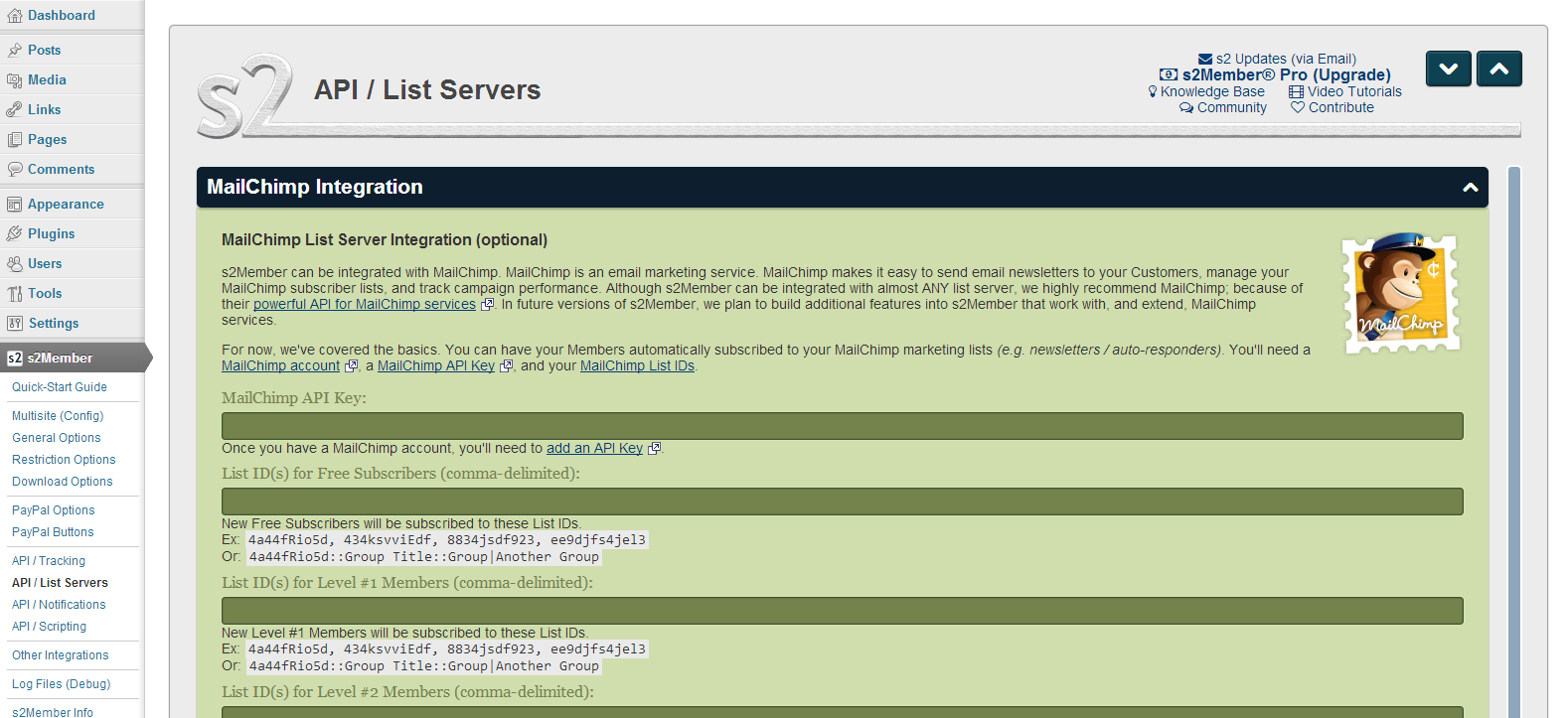The image size is (1568, 718).
Task: Open the Video Tutorials link
Action: [x=1354, y=91]
